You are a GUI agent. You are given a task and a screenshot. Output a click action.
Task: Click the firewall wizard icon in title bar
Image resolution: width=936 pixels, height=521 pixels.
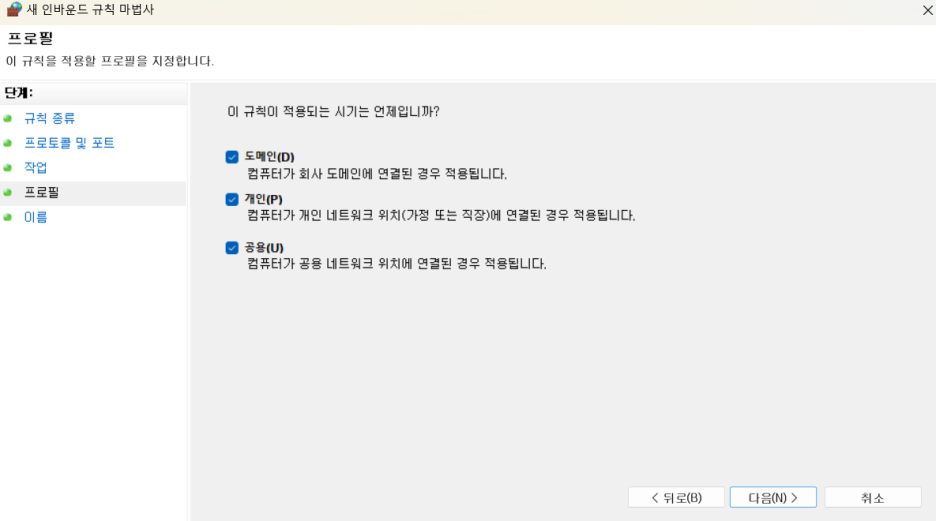[14, 10]
